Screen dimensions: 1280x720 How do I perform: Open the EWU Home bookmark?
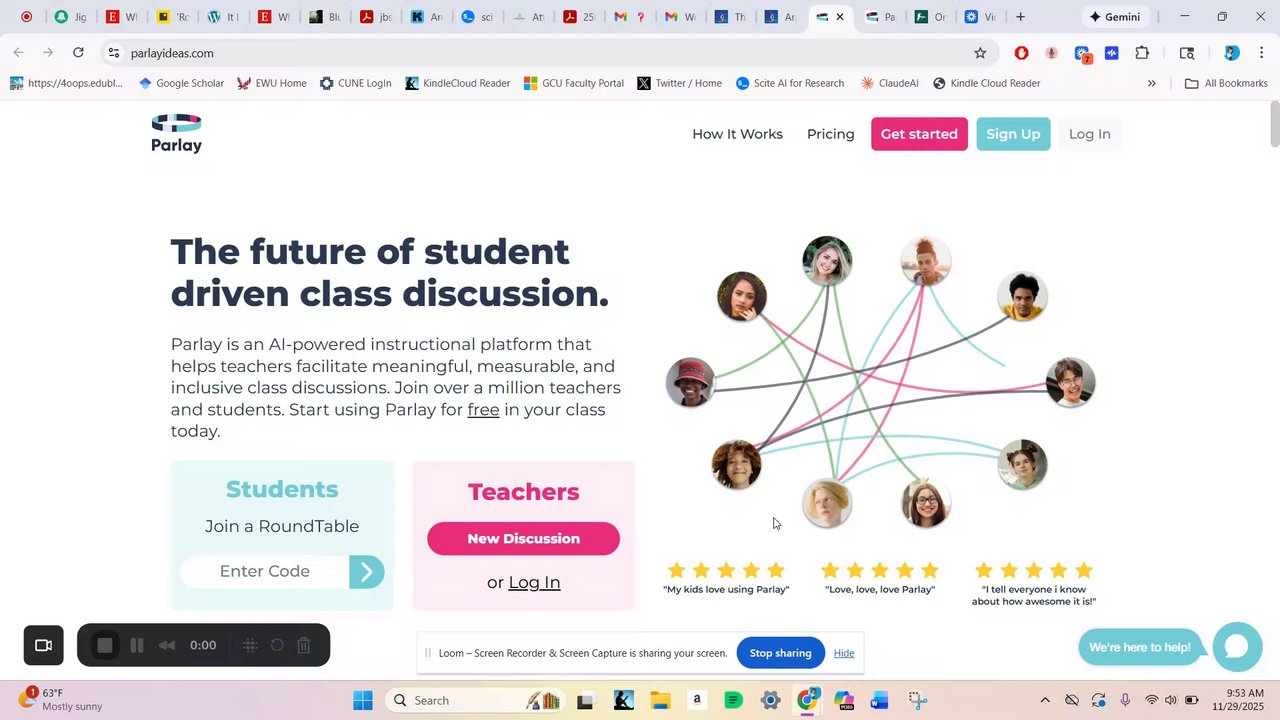272,83
